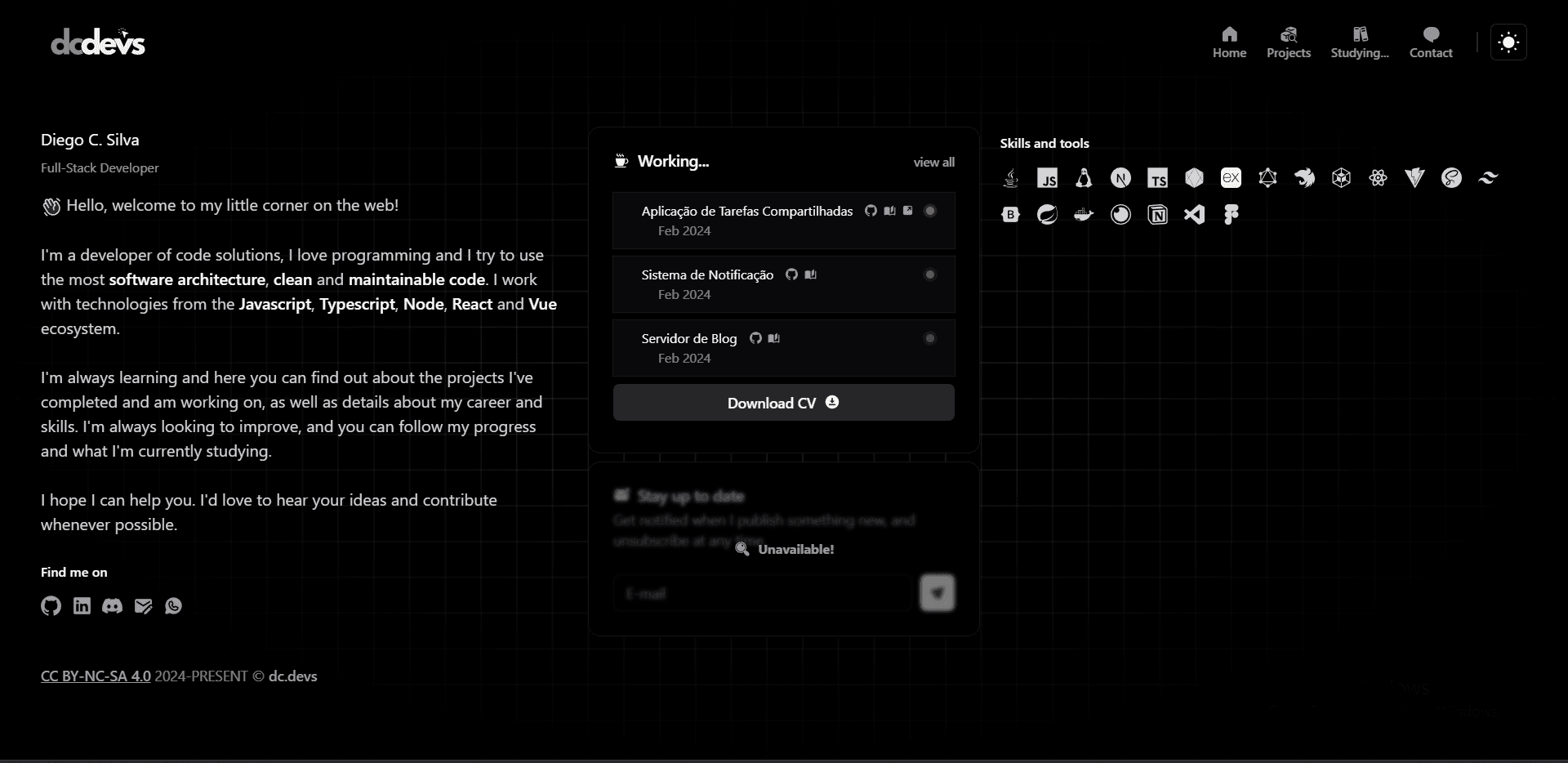Click status dot on Sistema de Notificação row
This screenshot has width=1568, height=763.
(x=929, y=274)
